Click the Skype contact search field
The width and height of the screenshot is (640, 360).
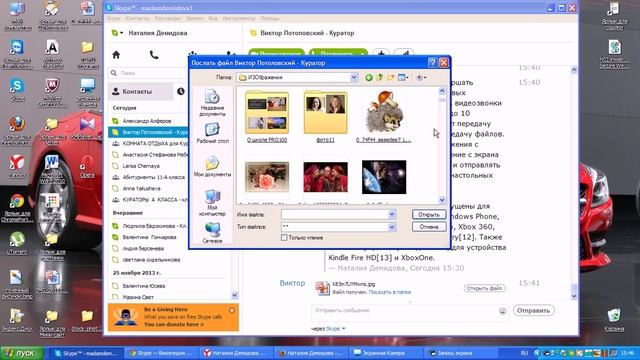pos(147,73)
